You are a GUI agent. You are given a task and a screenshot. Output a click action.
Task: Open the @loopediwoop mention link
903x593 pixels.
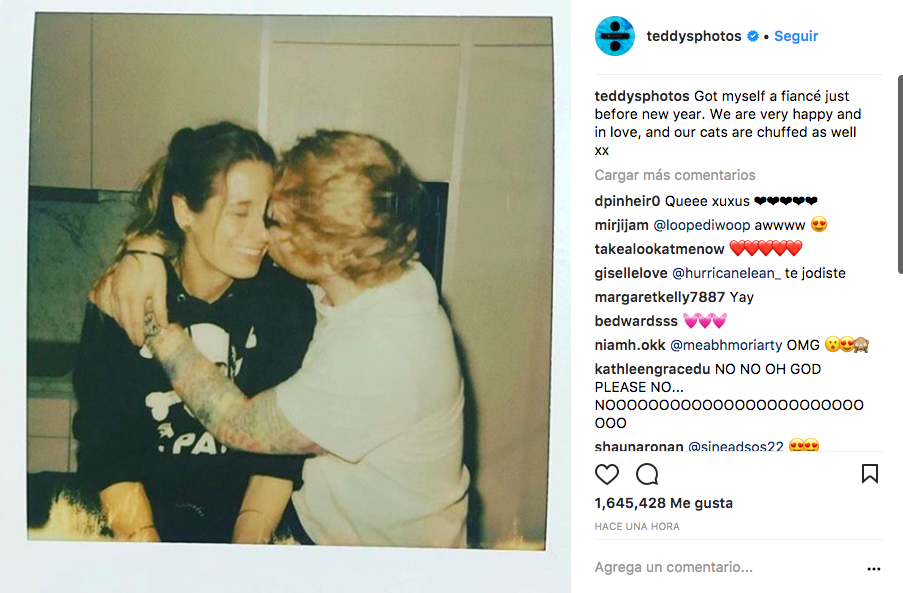[701, 225]
